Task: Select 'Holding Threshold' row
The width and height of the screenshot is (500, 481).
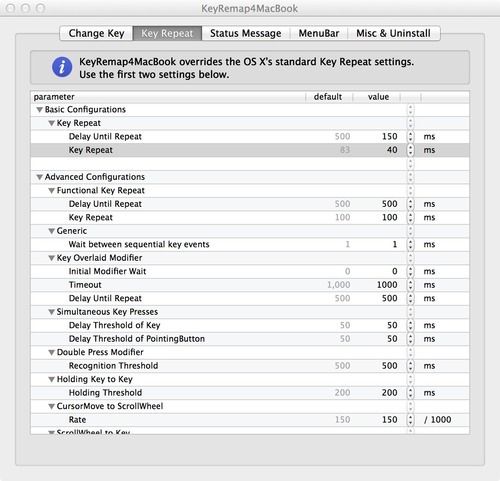Action: tap(250, 393)
